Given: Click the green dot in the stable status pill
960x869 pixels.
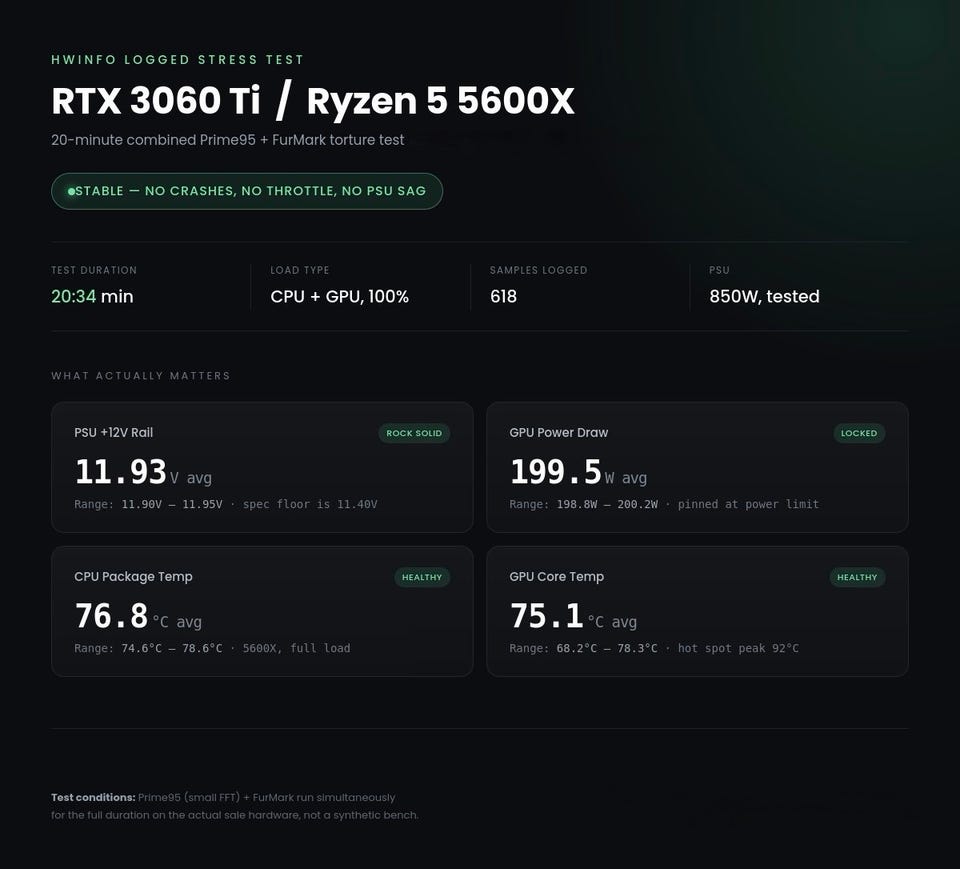Looking at the screenshot, I should pyautogui.click(x=71, y=192).
